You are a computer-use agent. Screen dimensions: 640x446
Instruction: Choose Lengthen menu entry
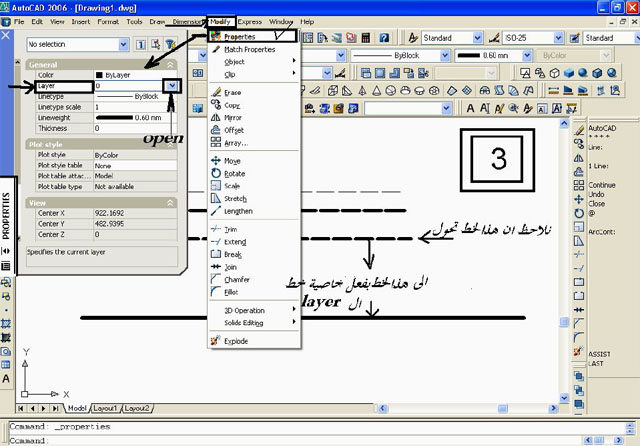(238, 211)
